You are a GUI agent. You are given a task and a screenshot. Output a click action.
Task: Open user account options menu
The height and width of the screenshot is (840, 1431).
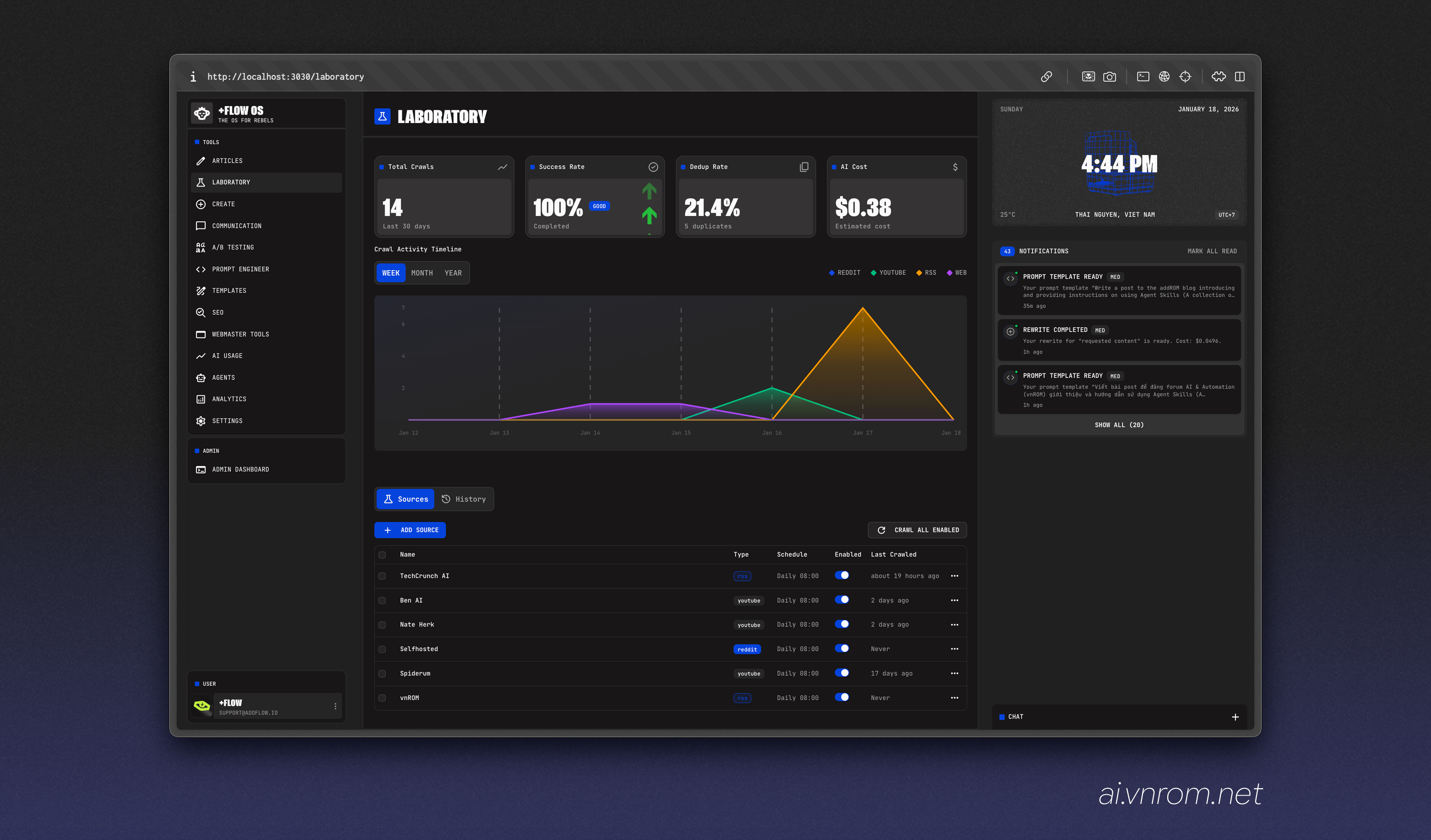tap(335, 707)
